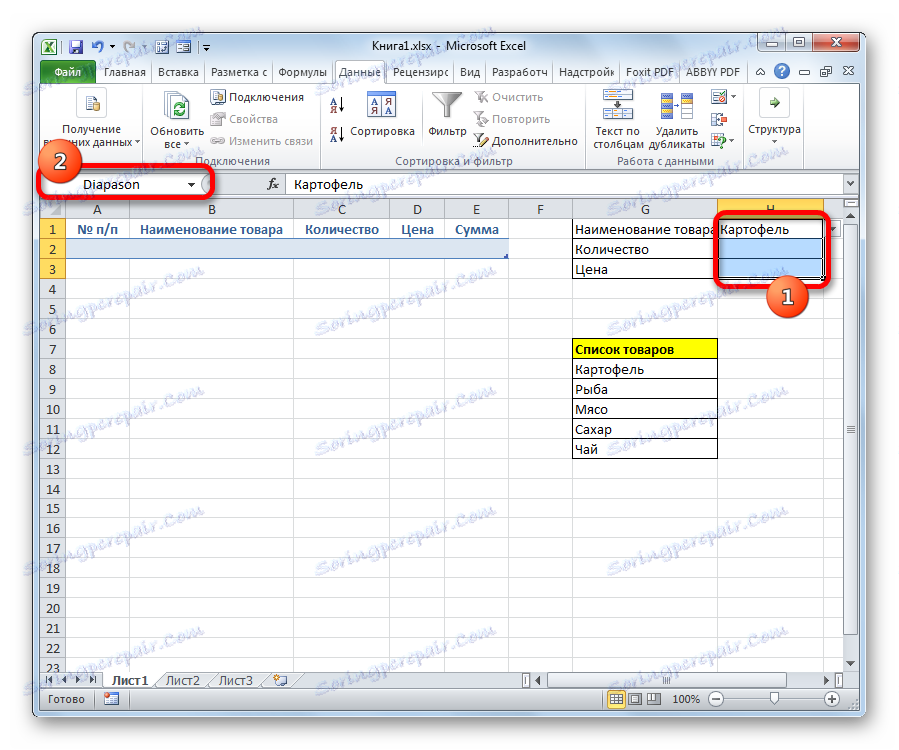
Task: Open the Формулы ribbon tab
Action: (x=302, y=72)
